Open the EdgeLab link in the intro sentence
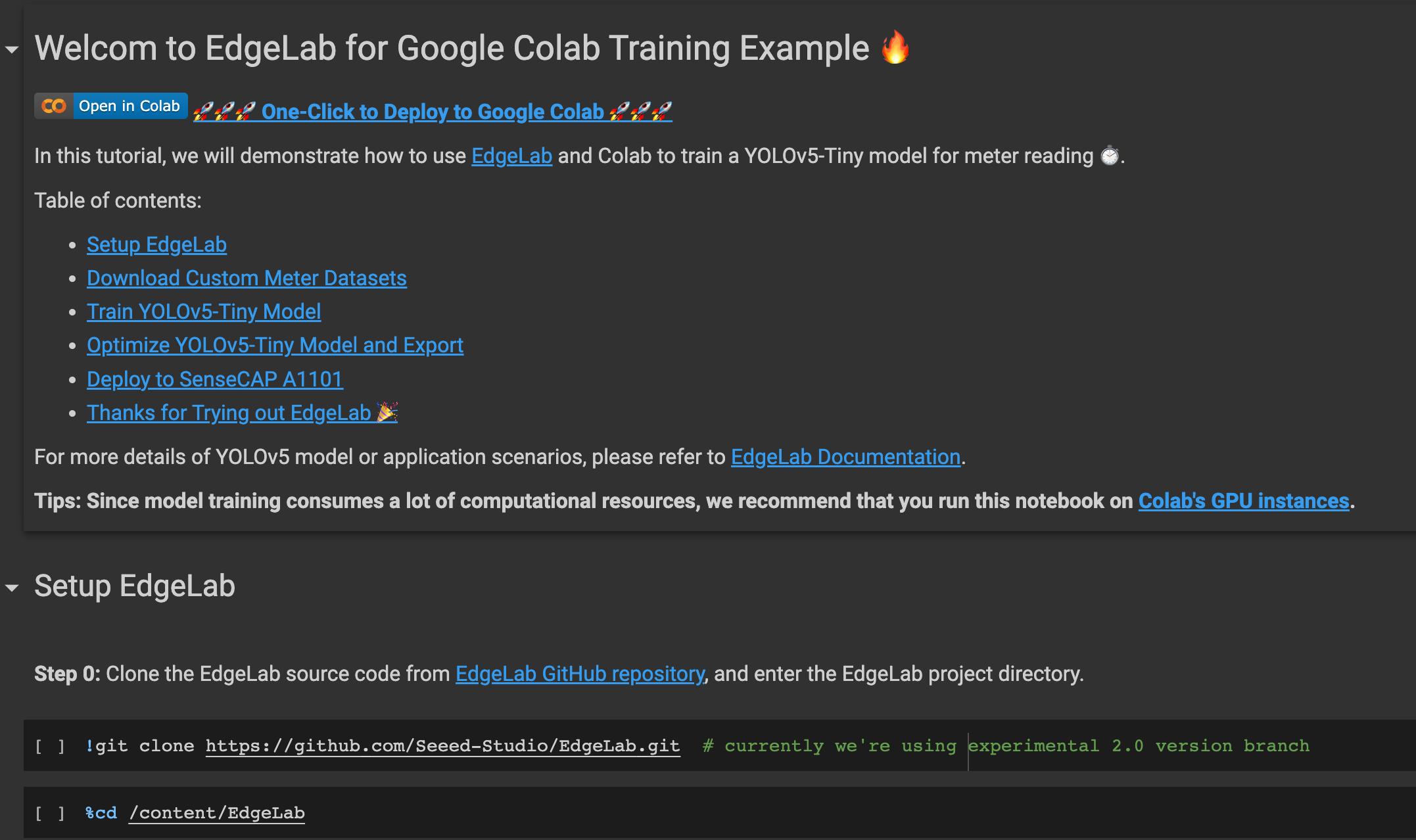 coord(511,156)
